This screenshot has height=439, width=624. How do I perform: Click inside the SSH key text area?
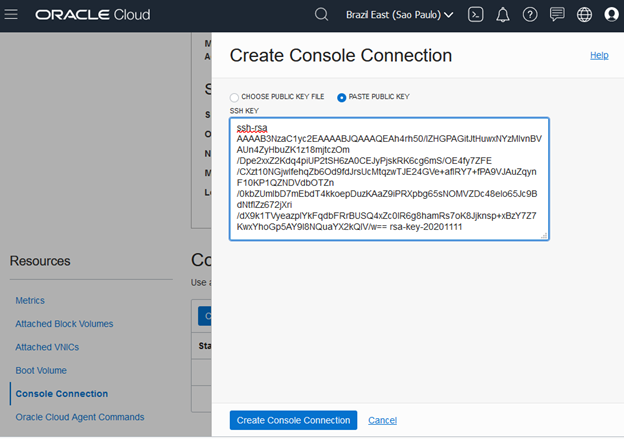click(390, 180)
